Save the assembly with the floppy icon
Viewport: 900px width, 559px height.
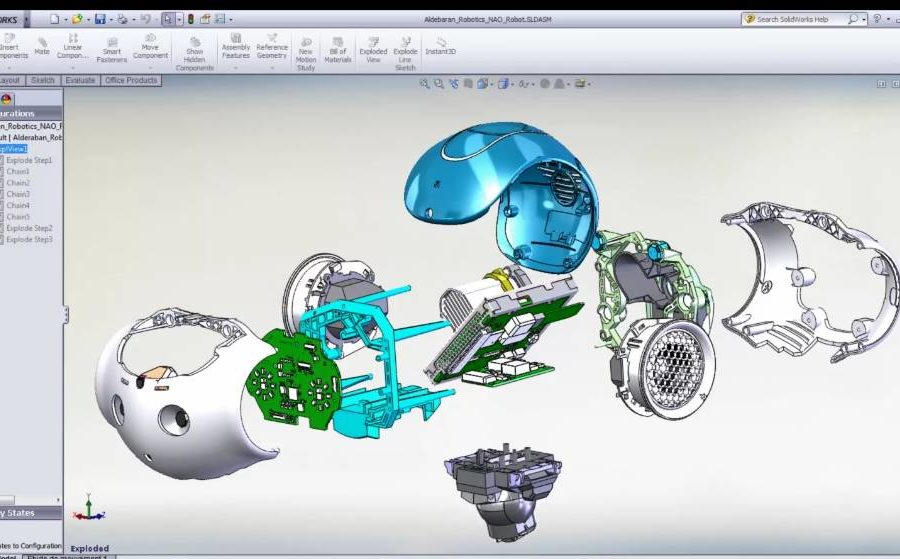point(100,19)
